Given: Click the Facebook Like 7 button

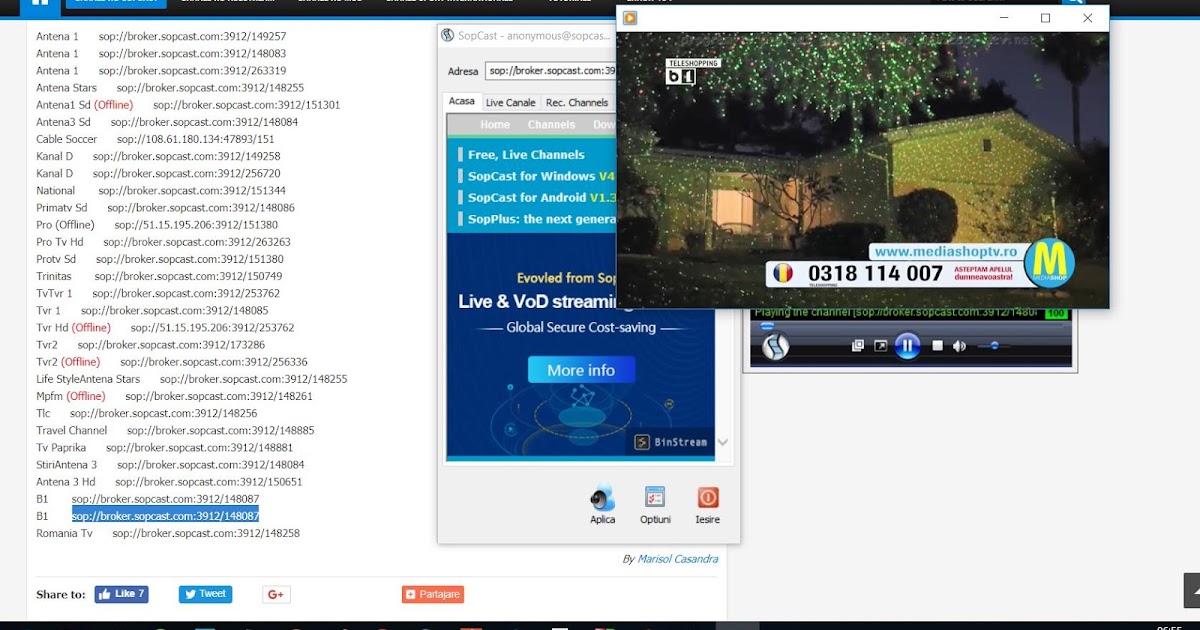Looking at the screenshot, I should (x=121, y=594).
